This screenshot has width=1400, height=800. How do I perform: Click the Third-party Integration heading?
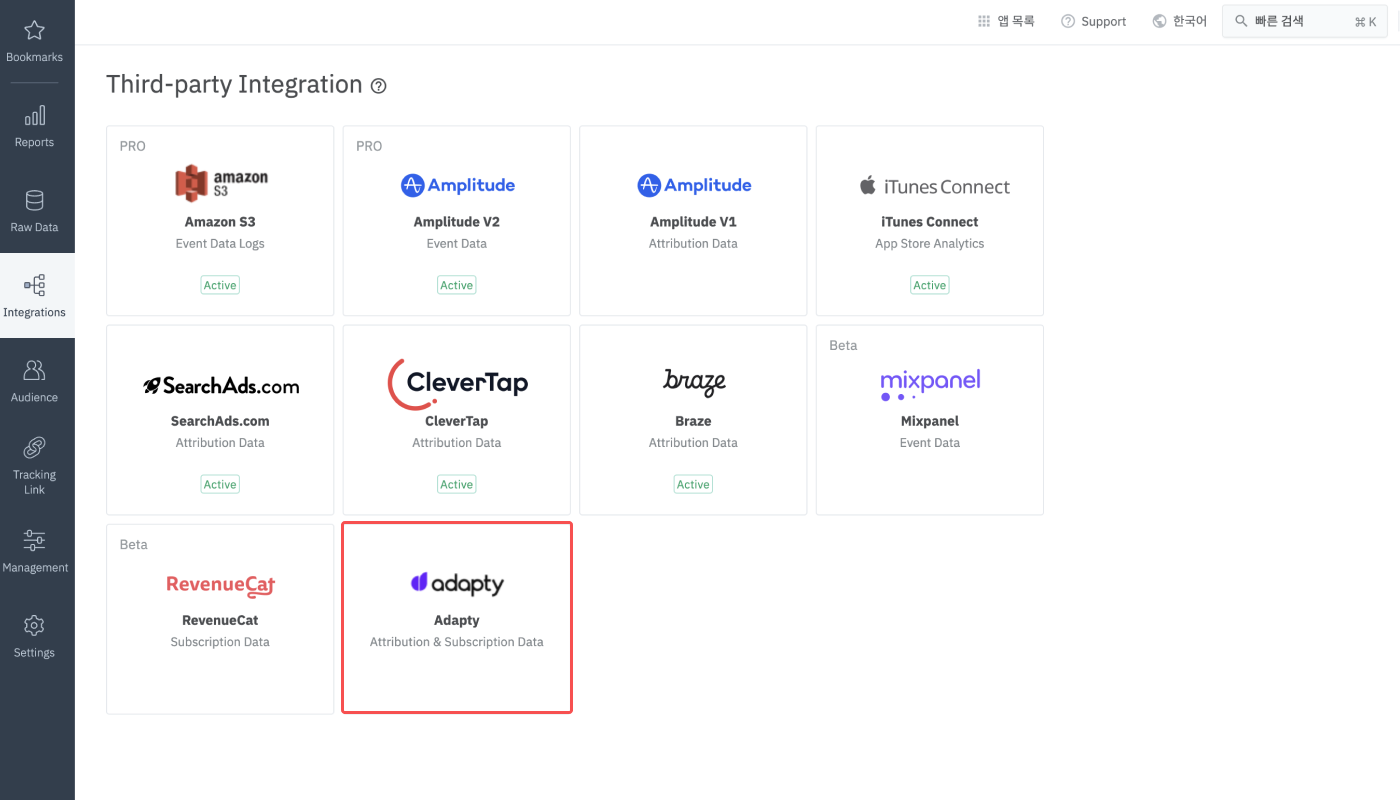(234, 84)
